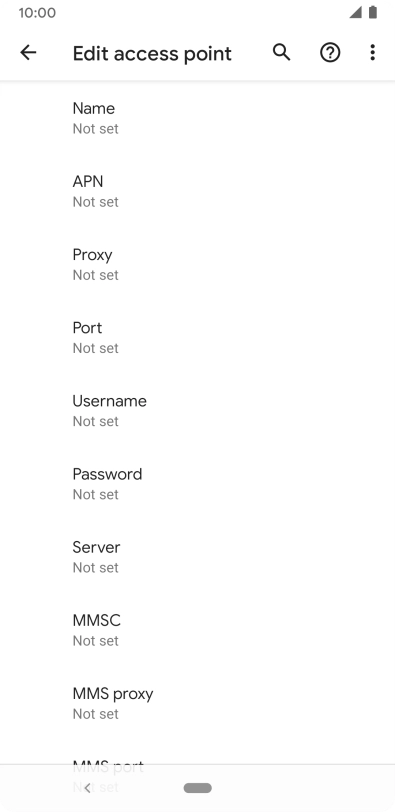395x812 pixels.
Task: Open the APN setting
Action: tap(197, 192)
